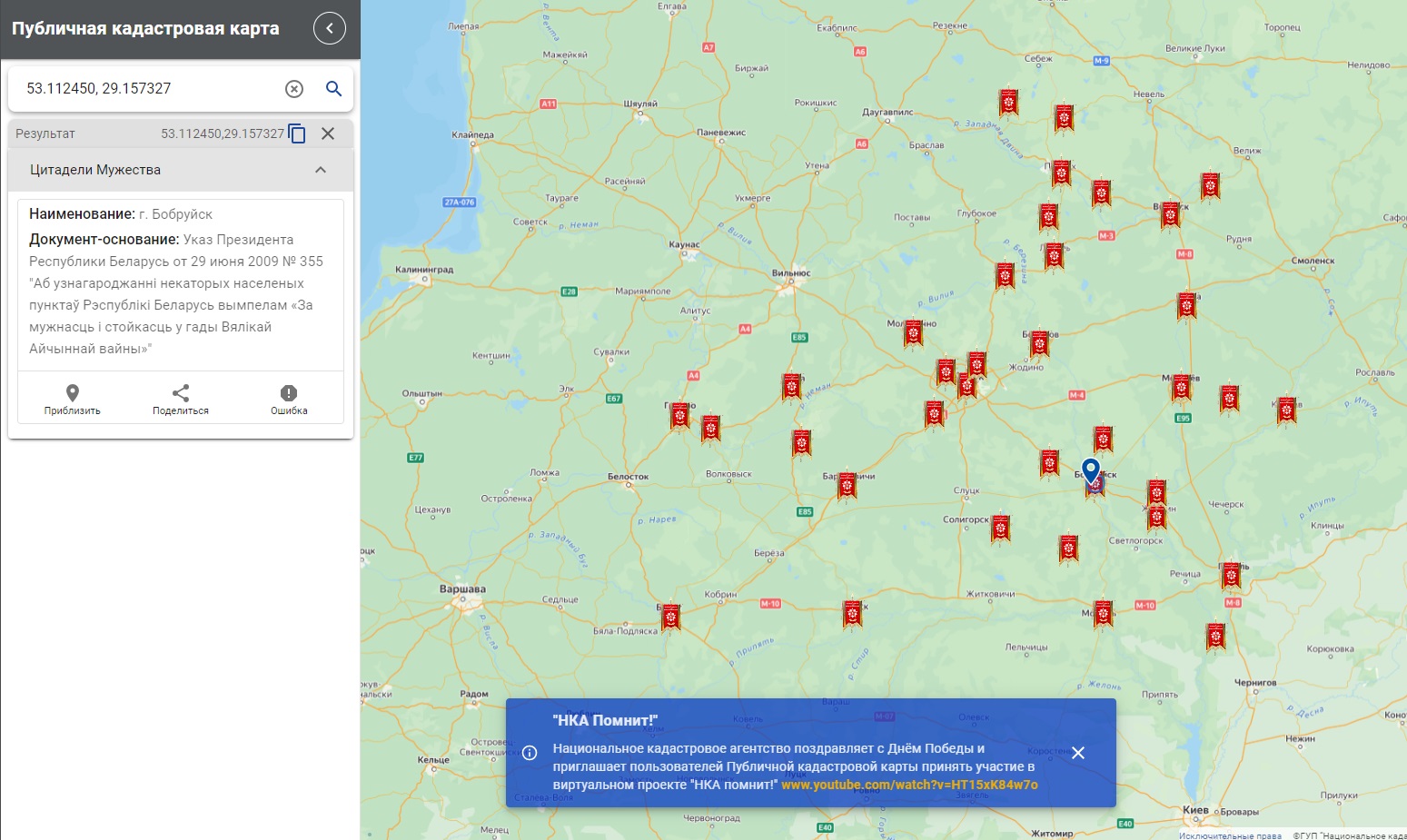Click the Публичная кадастровая карта title

(x=145, y=28)
